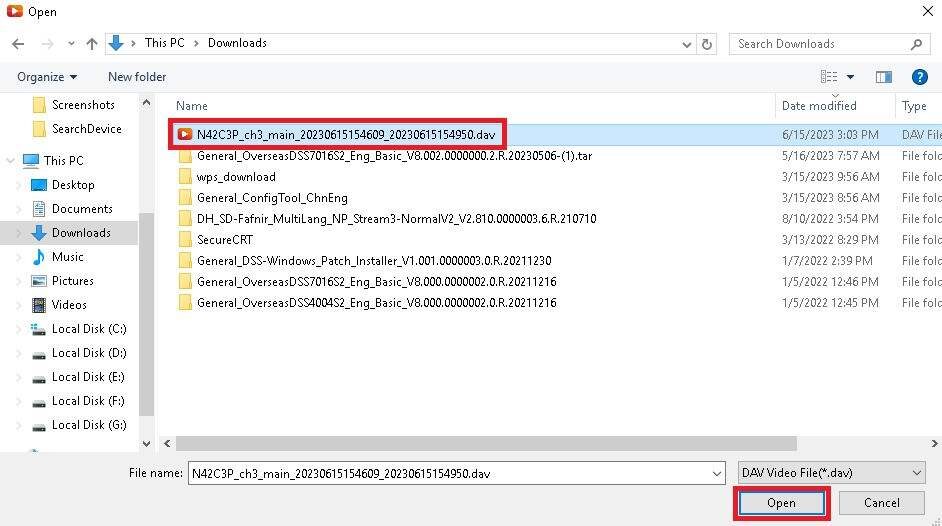Click the Back navigation arrow
The width and height of the screenshot is (942, 526).
(18, 44)
